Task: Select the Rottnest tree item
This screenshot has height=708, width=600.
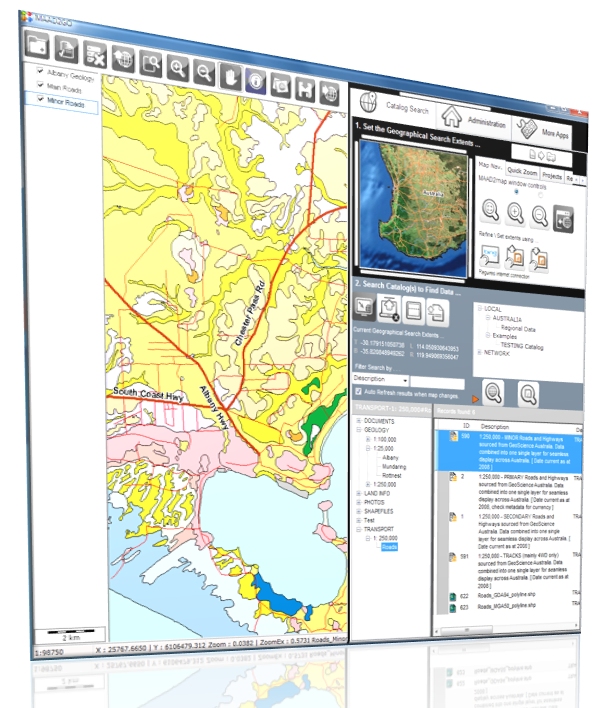Action: [391, 475]
